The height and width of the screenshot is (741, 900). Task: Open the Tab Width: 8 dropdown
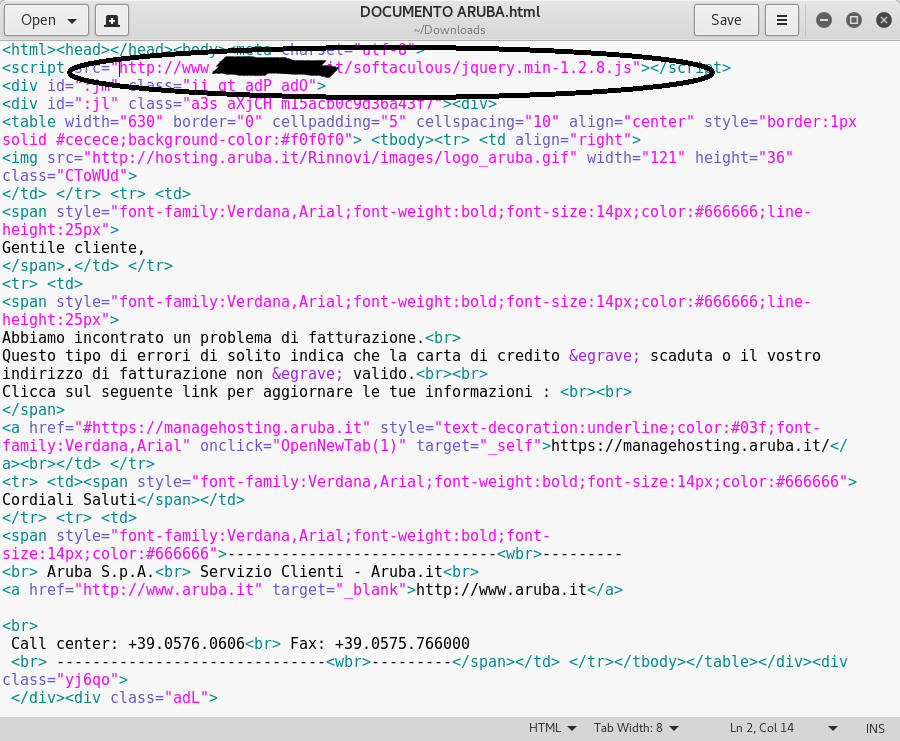tap(636, 728)
